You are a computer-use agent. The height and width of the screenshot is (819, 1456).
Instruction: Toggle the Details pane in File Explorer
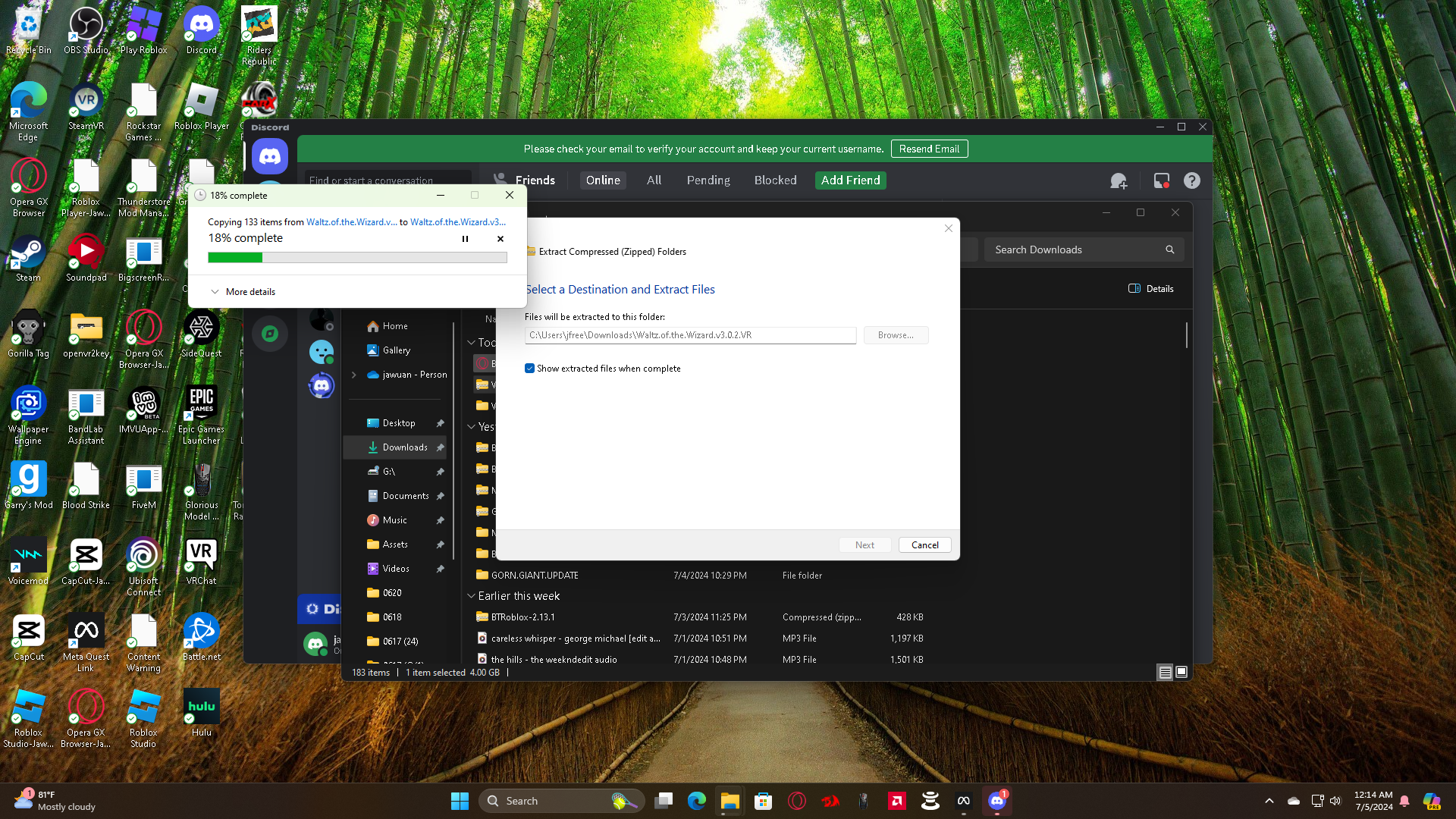pyautogui.click(x=1151, y=289)
